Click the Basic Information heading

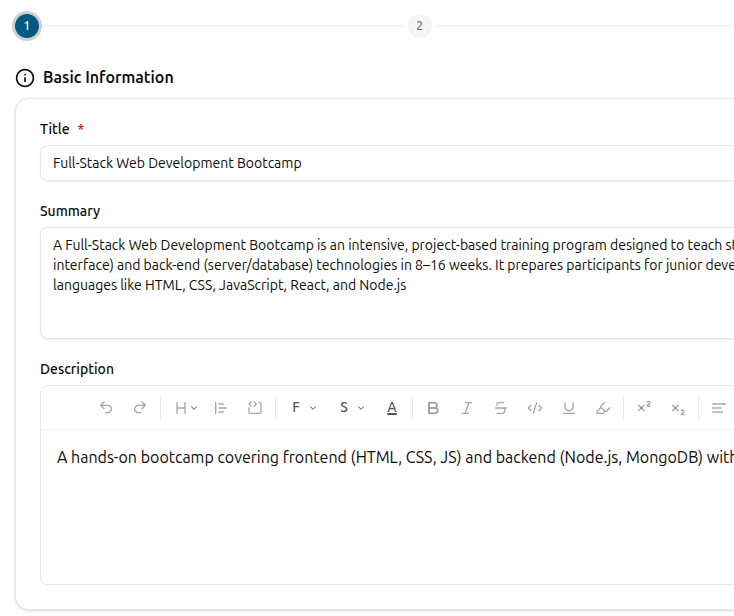[108, 77]
